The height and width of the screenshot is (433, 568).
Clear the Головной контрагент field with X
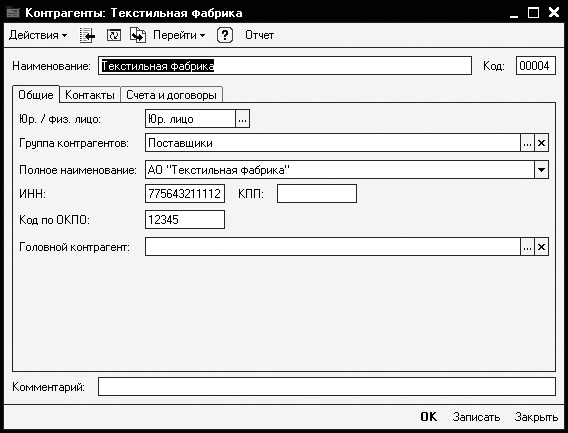click(x=542, y=247)
